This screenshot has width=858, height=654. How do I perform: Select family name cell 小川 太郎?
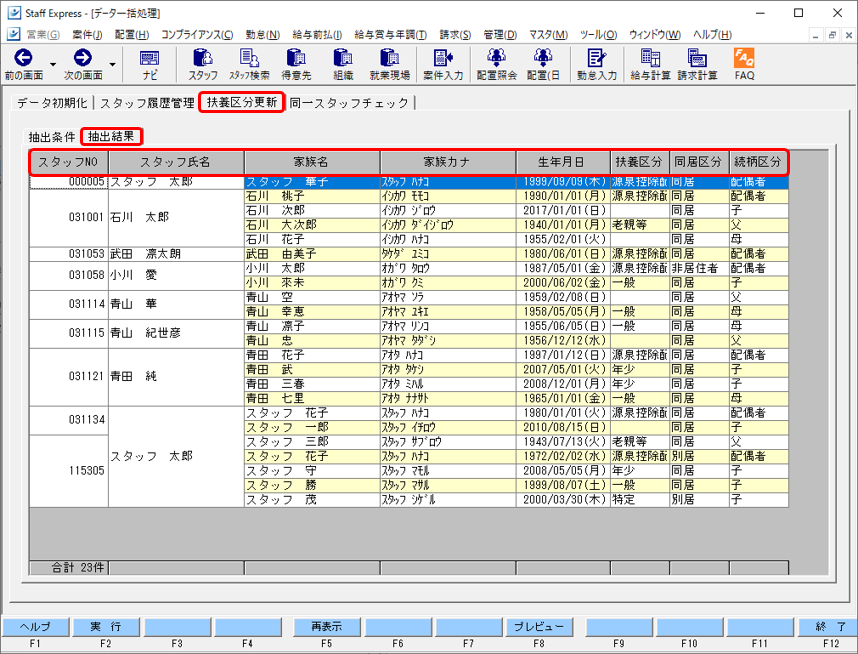click(312, 268)
